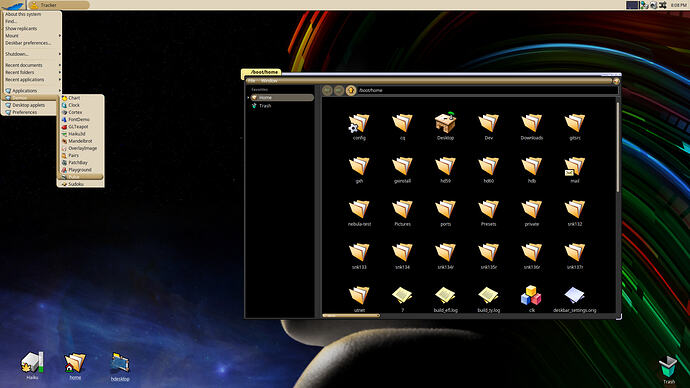Screen dimensions: 690x388
Task: Open the Window menu in Tracker window
Action: (x=269, y=81)
